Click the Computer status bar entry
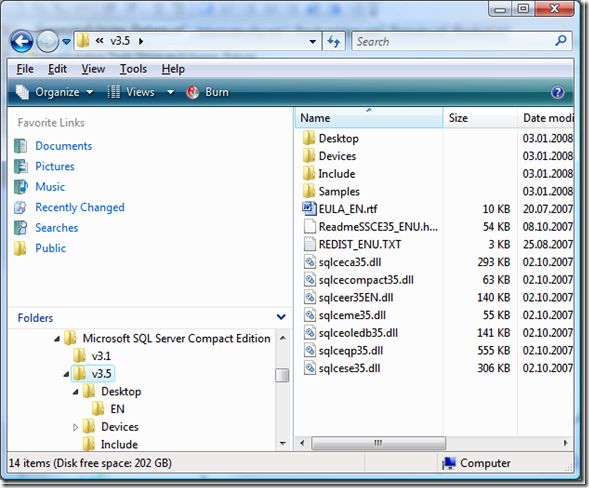This screenshot has height=488, width=589. pyautogui.click(x=477, y=463)
